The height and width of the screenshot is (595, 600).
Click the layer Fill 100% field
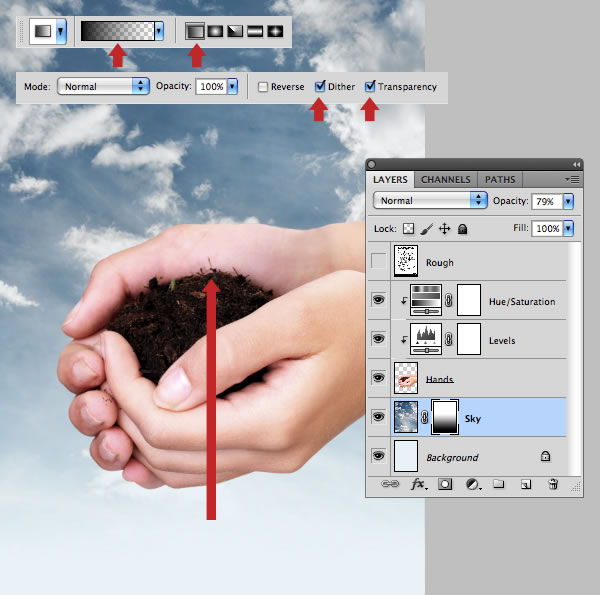[x=548, y=228]
